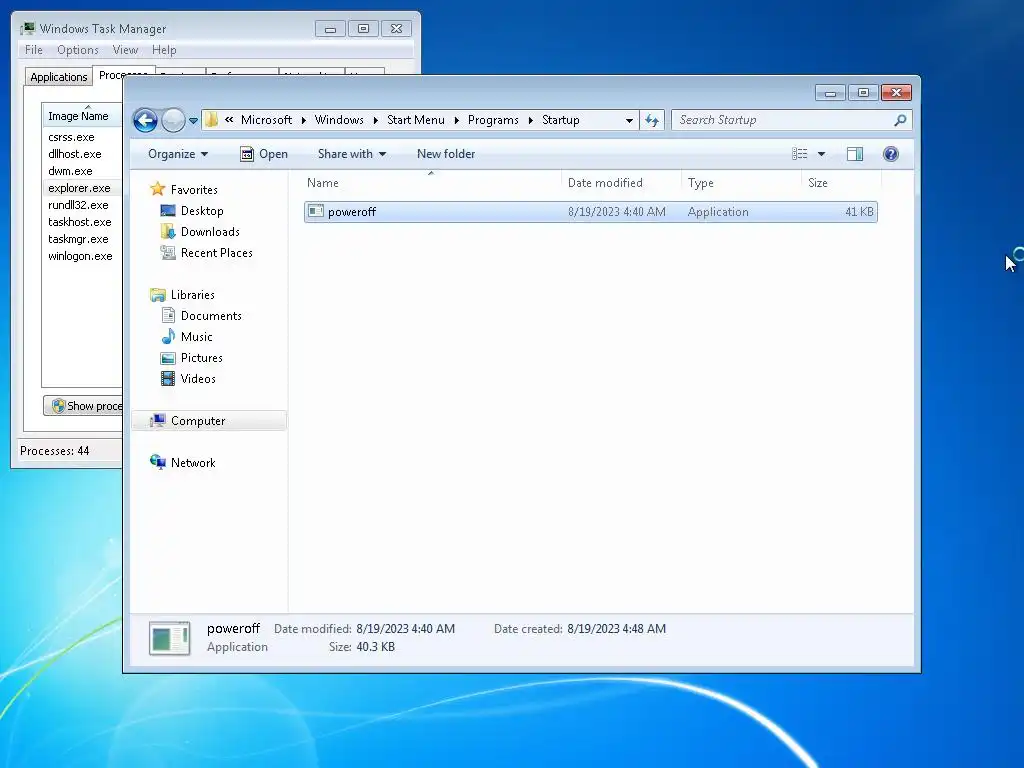Screen dimensions: 1024x768
Task: Click the poweroff file name
Action: tap(352, 212)
